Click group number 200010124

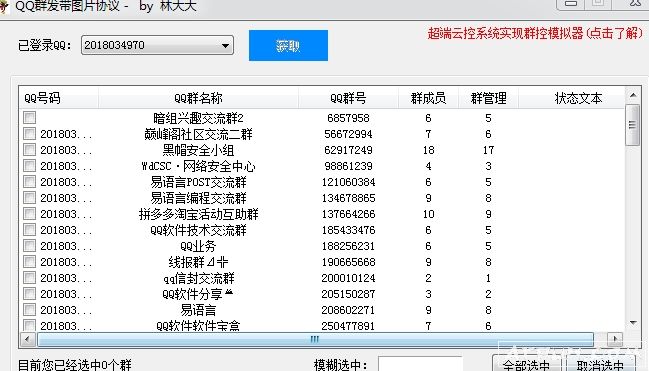(x=348, y=278)
